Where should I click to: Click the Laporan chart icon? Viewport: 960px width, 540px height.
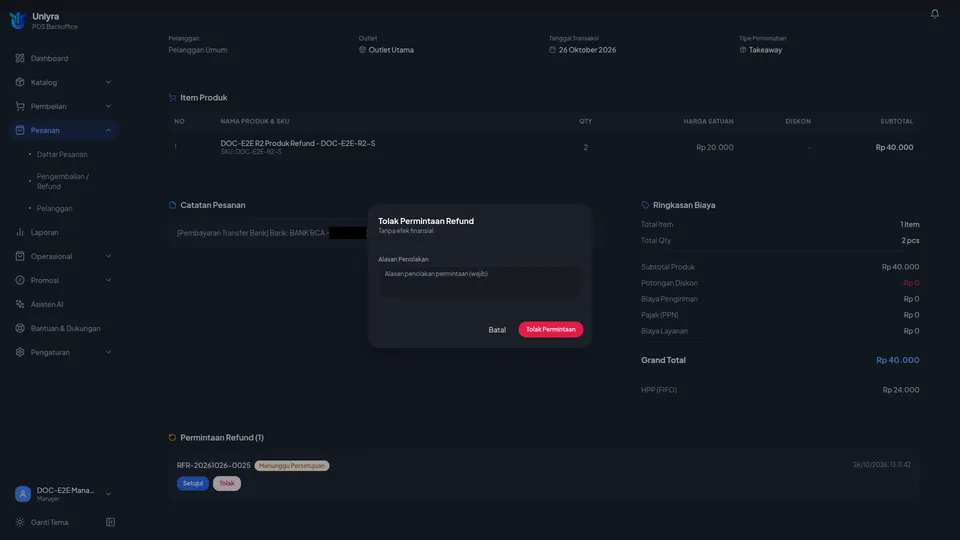[20, 232]
